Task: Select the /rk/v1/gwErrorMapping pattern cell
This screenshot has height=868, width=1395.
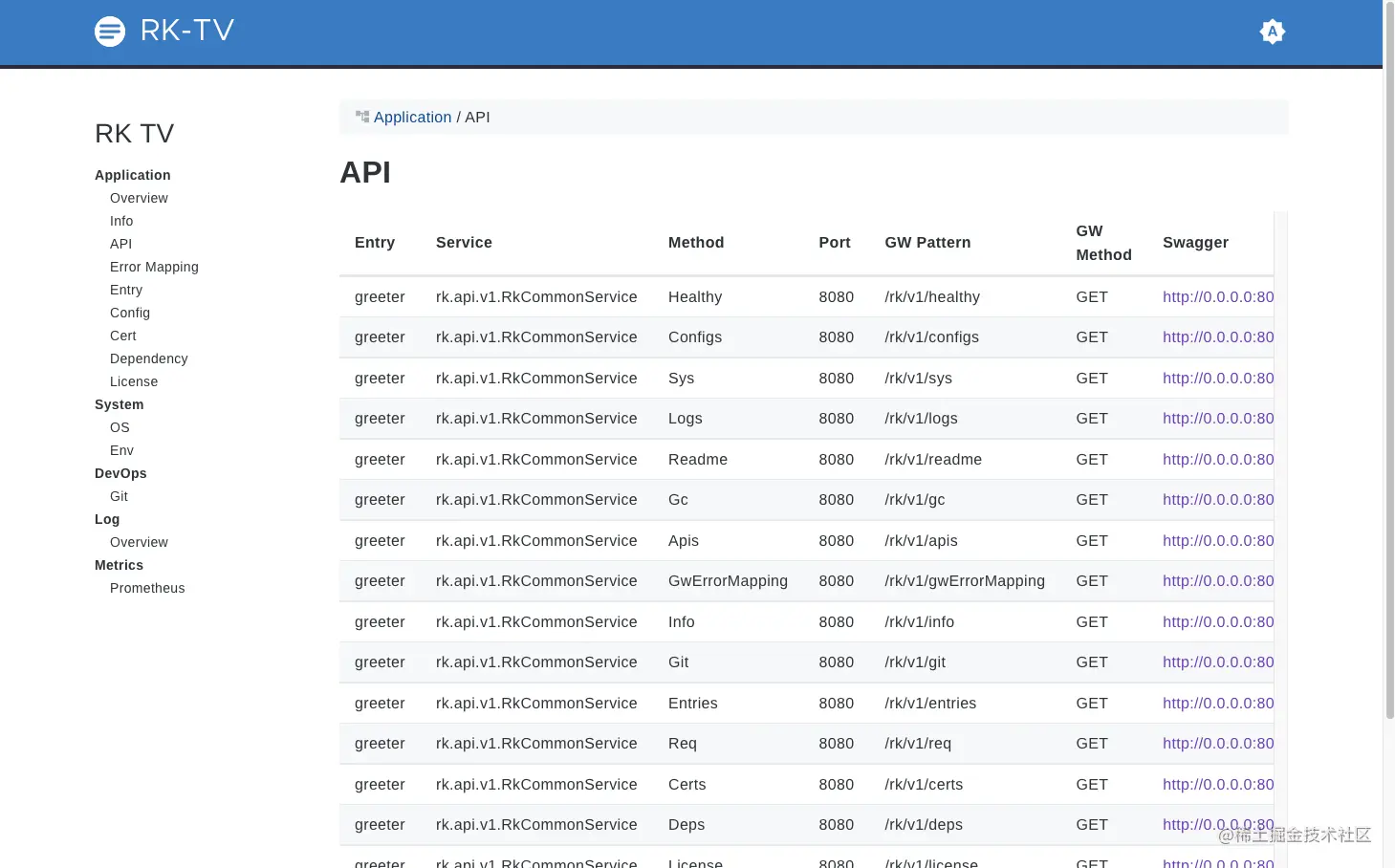Action: (965, 581)
